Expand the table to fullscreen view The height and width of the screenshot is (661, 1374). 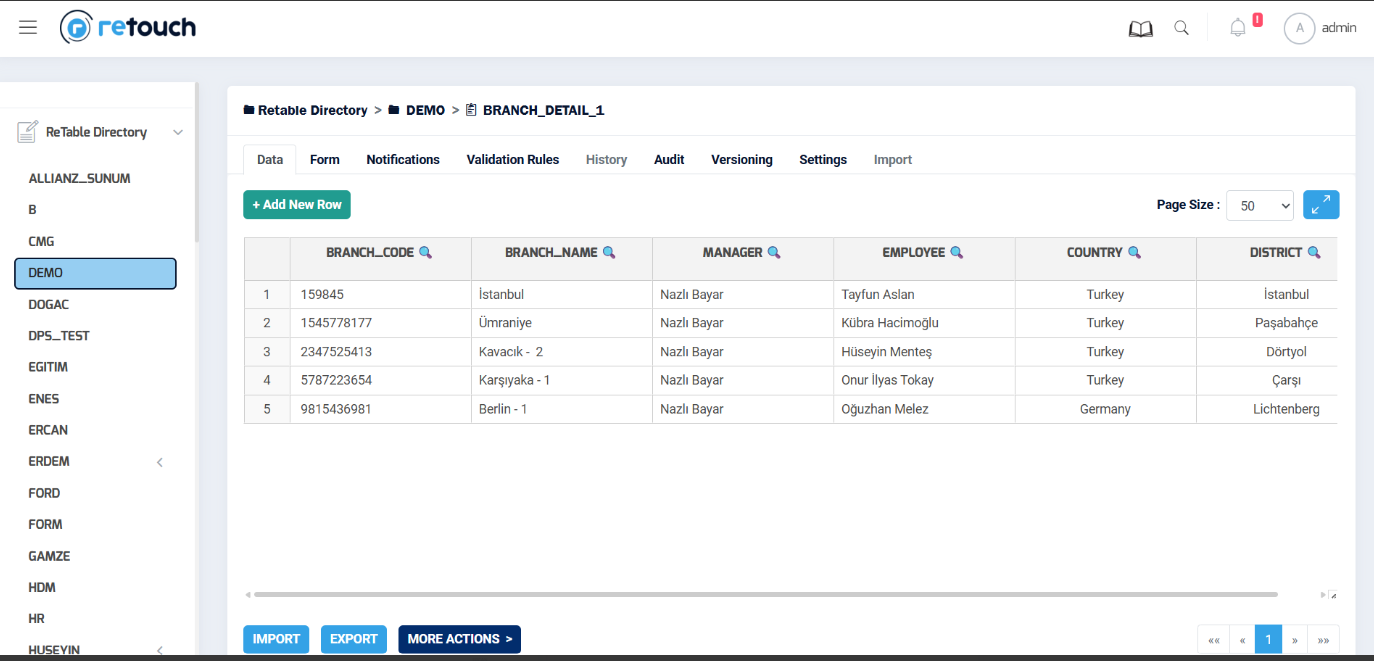pyautogui.click(x=1321, y=204)
